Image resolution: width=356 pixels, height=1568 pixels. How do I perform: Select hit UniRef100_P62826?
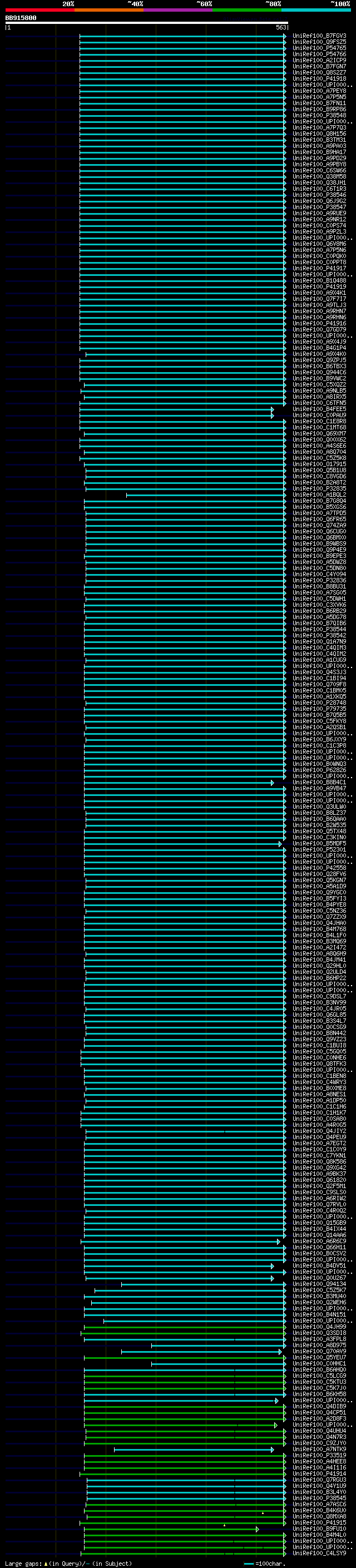pyautogui.click(x=319, y=770)
